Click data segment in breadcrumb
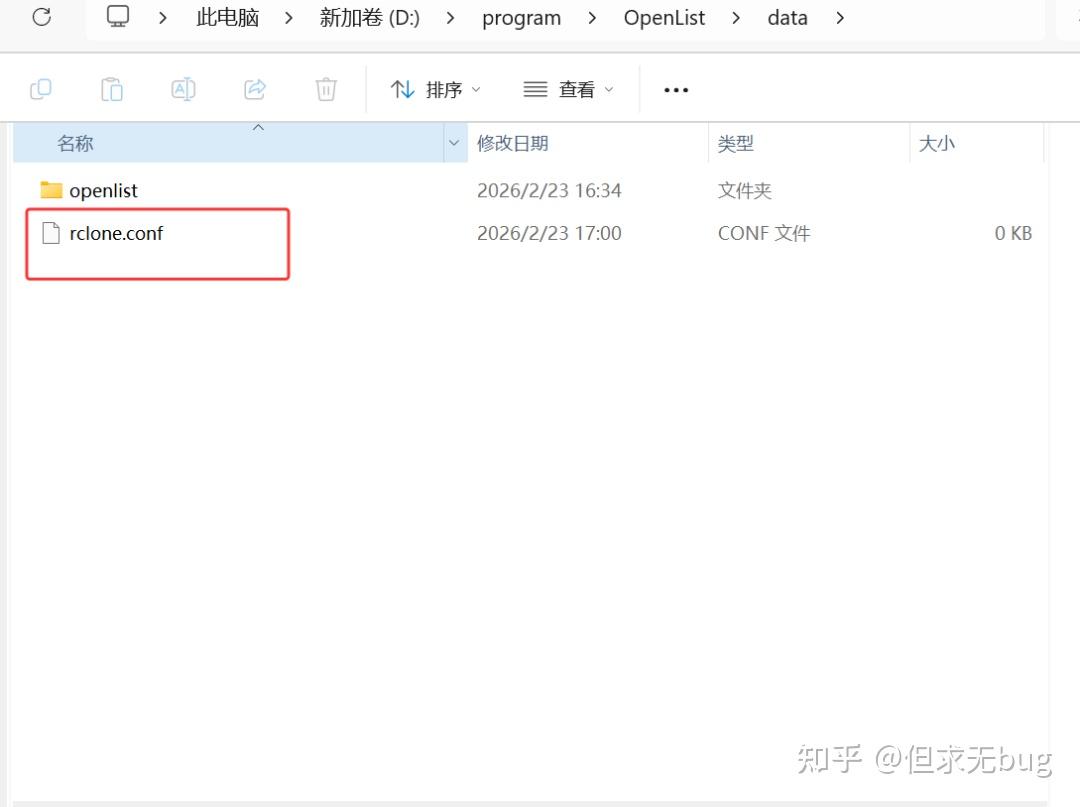 click(787, 17)
